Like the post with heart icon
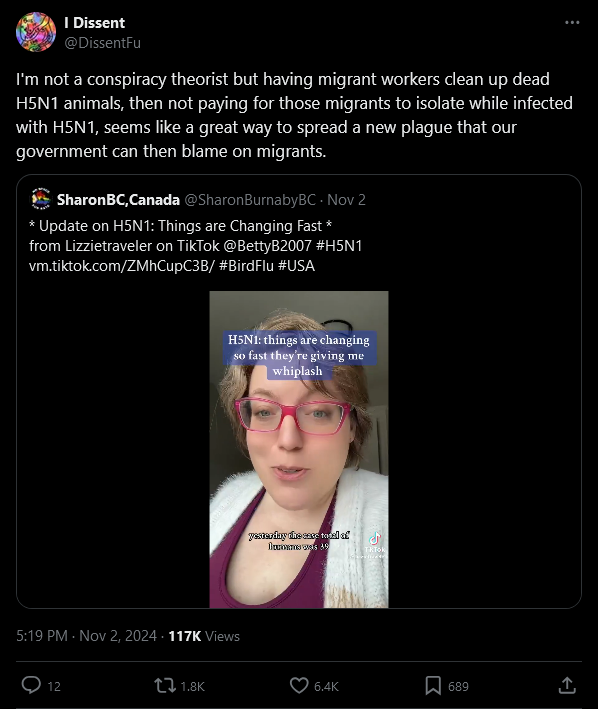 click(299, 685)
